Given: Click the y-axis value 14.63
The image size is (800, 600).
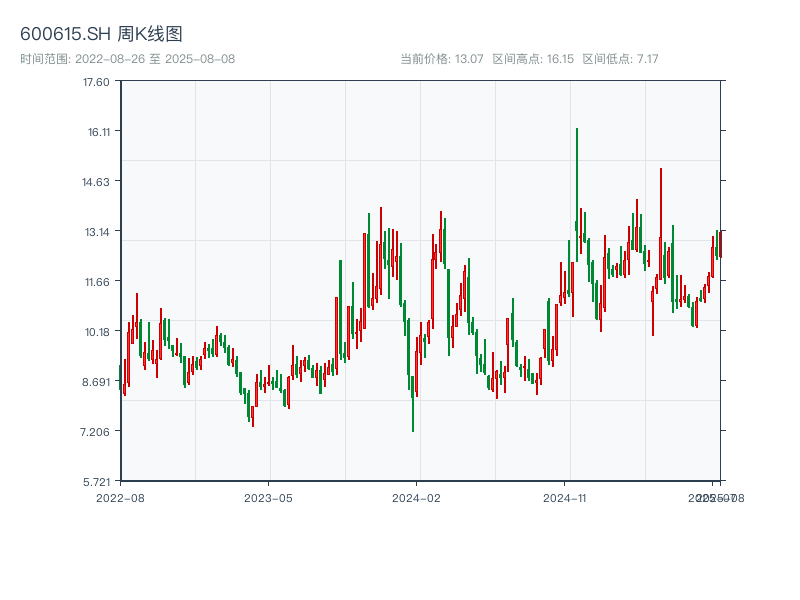Looking at the screenshot, I should coord(96,182).
